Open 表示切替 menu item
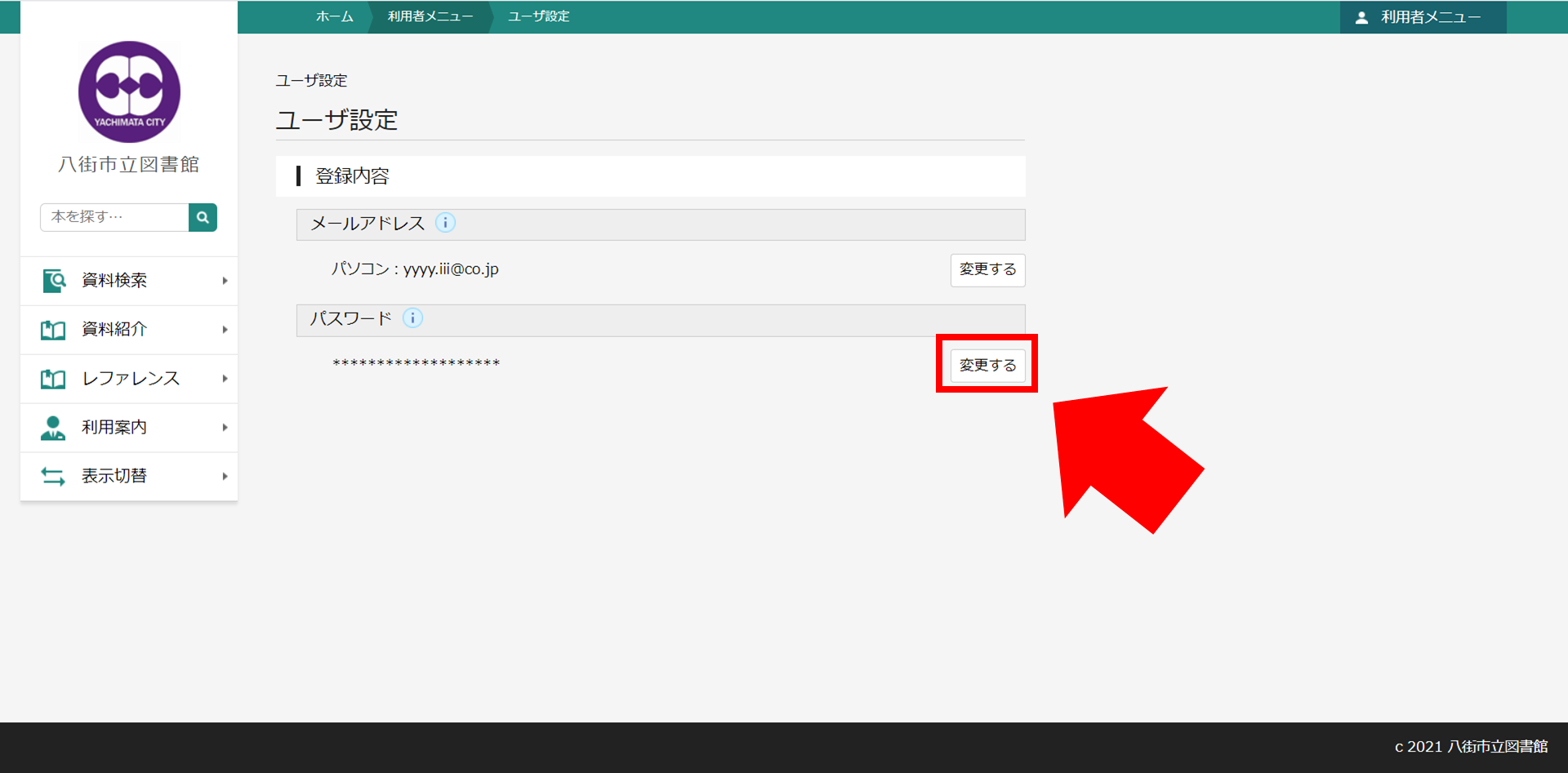This screenshot has width=1568, height=773. coord(129,476)
